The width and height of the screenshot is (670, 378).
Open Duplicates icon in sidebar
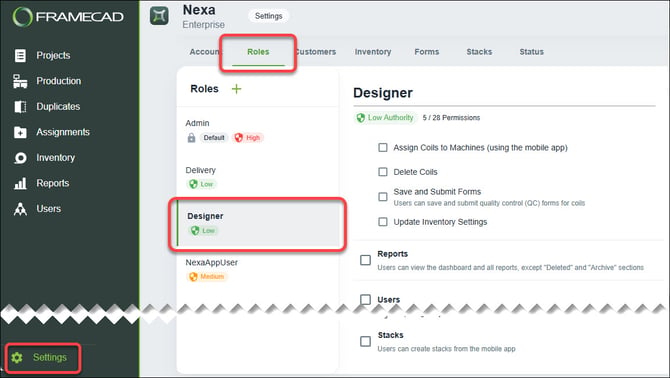20,107
